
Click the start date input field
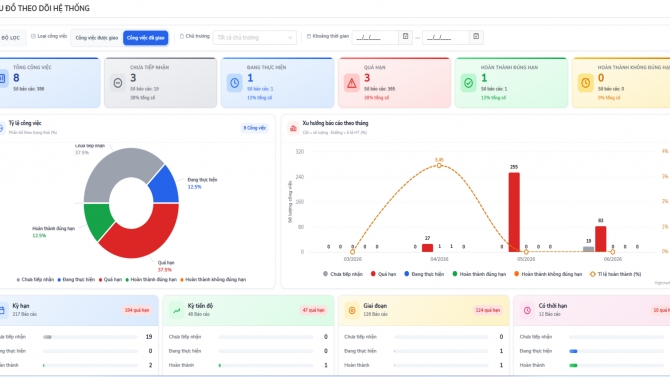[x=375, y=38]
